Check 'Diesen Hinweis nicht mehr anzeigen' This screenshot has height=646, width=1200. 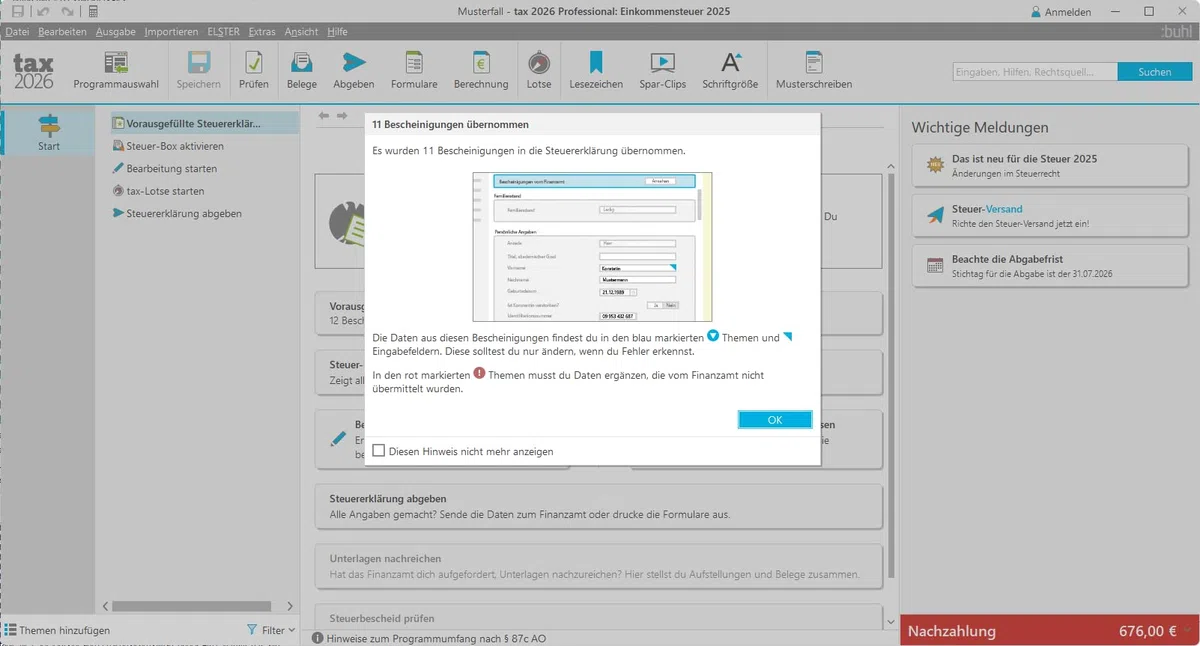tap(378, 451)
